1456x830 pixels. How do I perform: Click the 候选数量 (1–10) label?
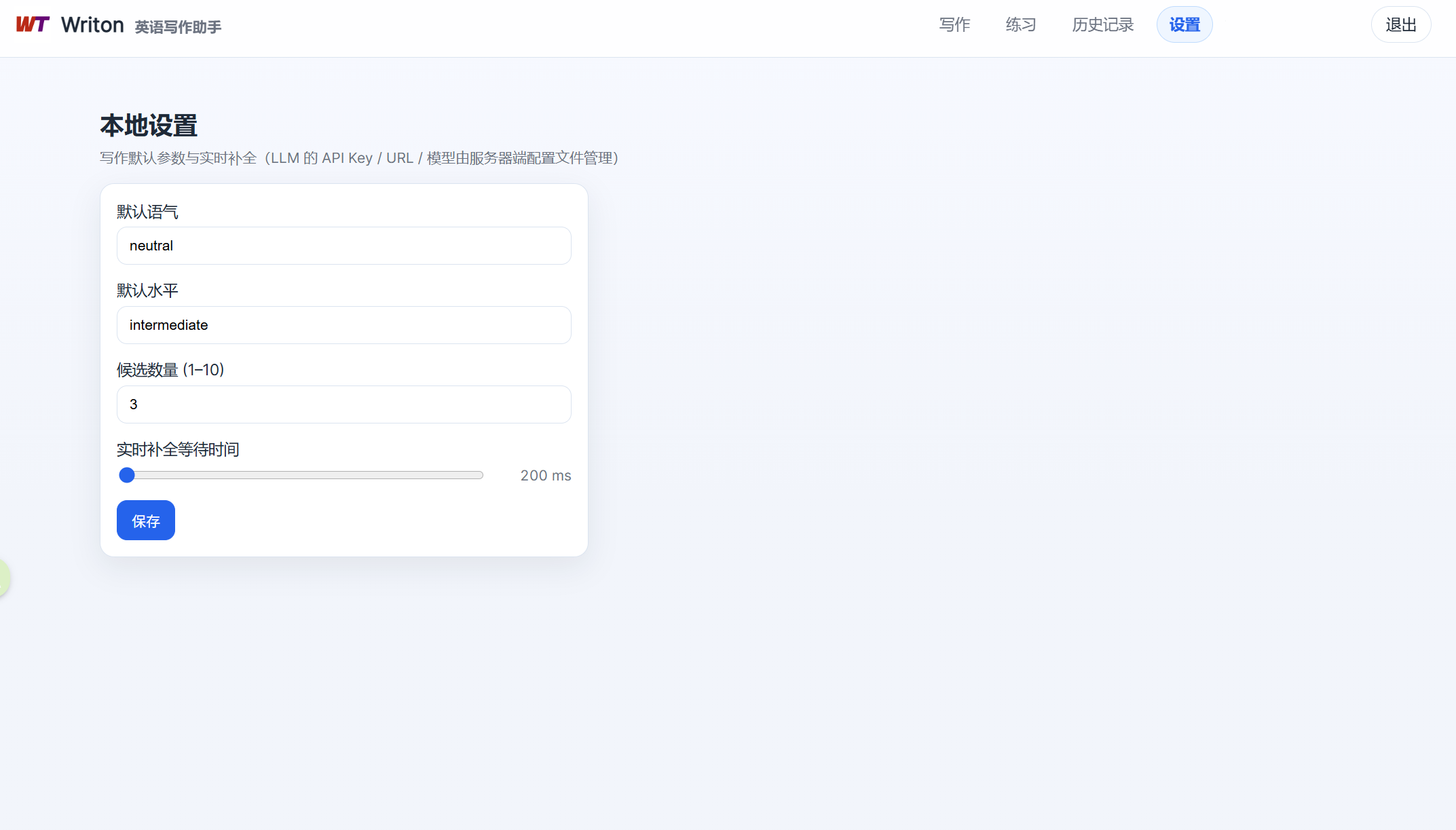170,370
